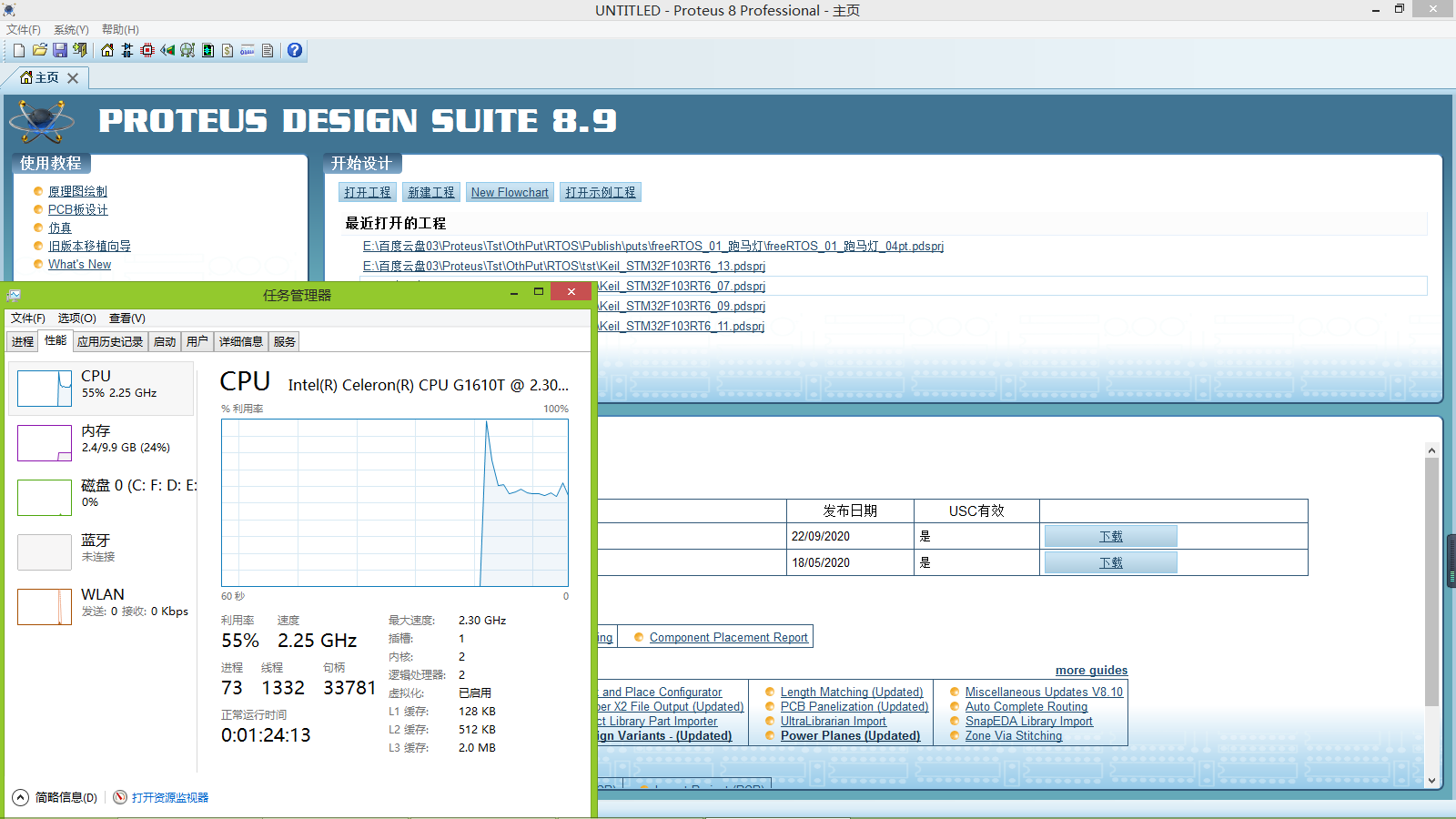
Task: Click the resource monitor icon in Task Manager
Action: pos(120,797)
